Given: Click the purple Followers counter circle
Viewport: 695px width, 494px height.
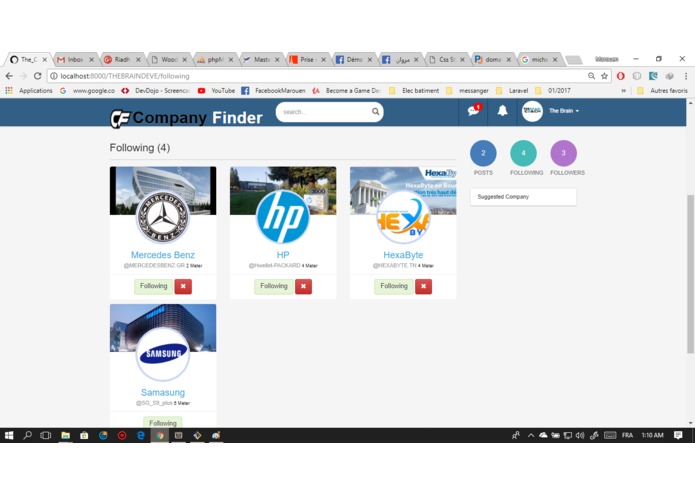Looking at the screenshot, I should pyautogui.click(x=563, y=153).
